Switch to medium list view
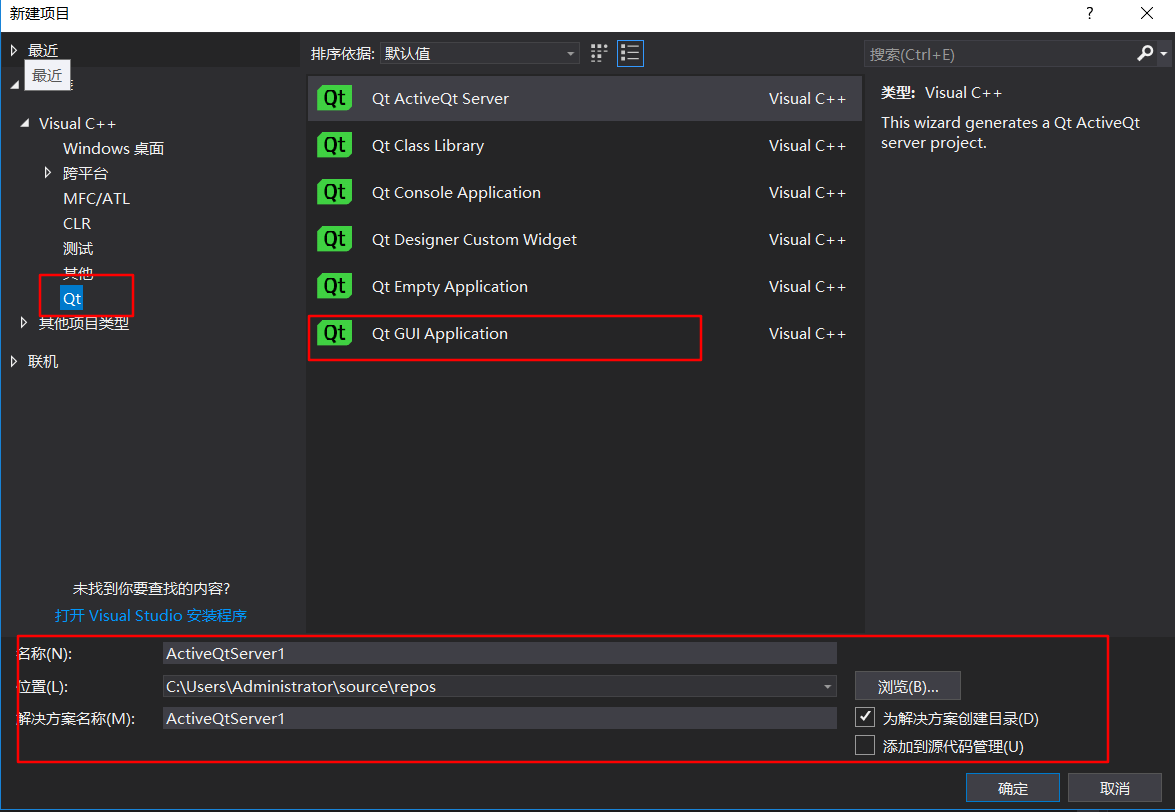 [630, 53]
